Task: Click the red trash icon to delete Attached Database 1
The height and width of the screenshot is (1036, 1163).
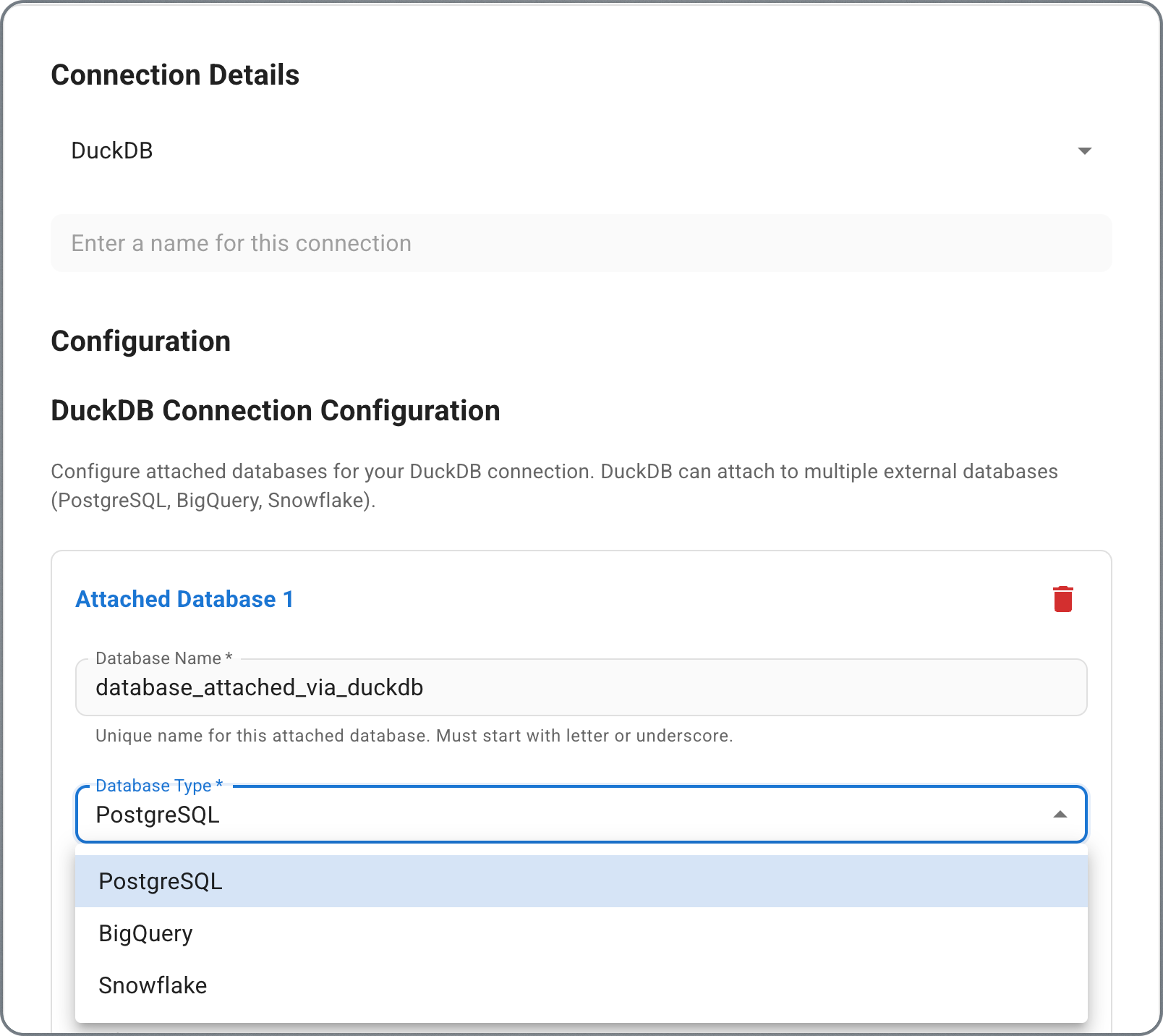Action: [1063, 598]
